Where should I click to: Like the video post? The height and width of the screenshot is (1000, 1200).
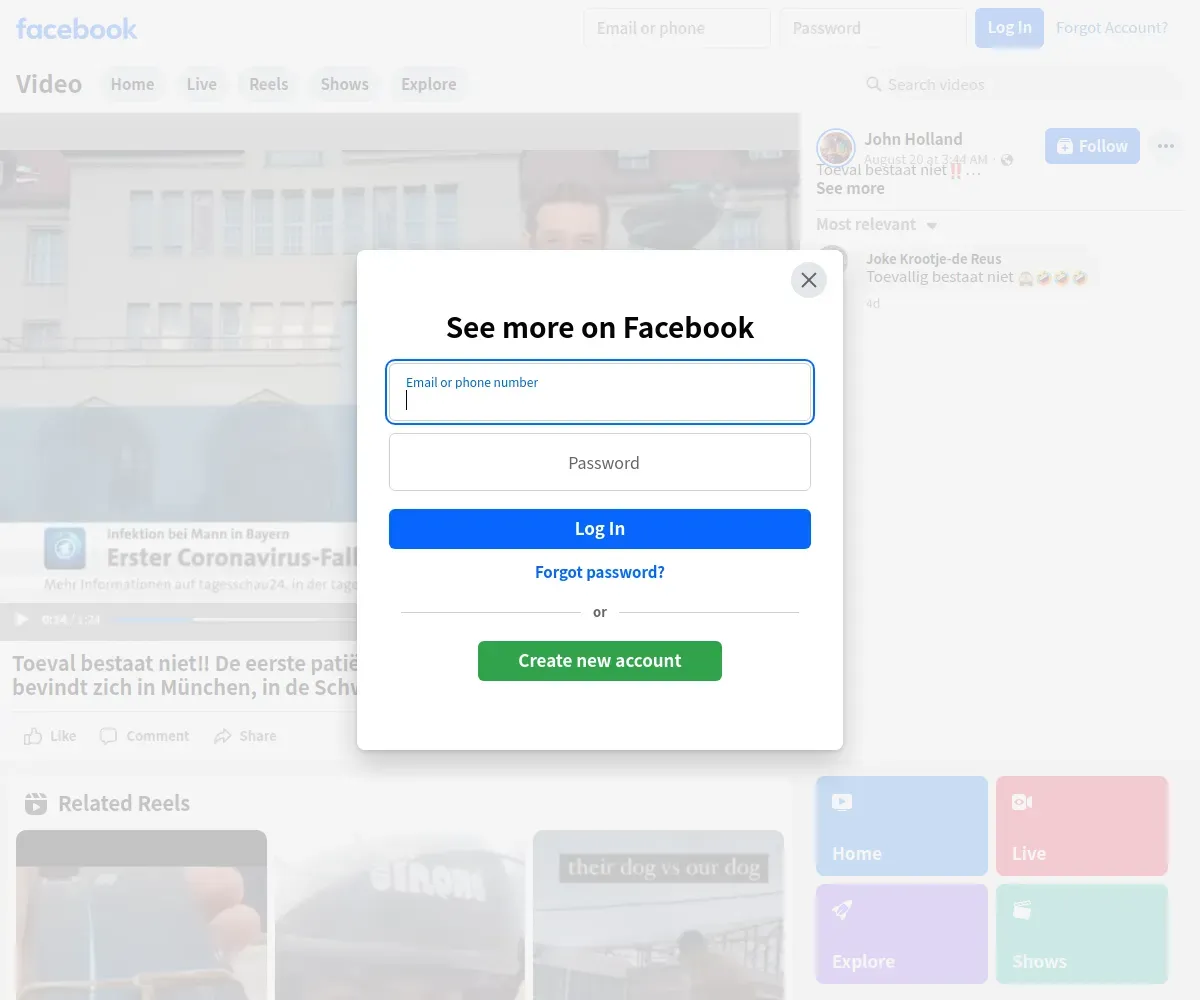click(50, 736)
